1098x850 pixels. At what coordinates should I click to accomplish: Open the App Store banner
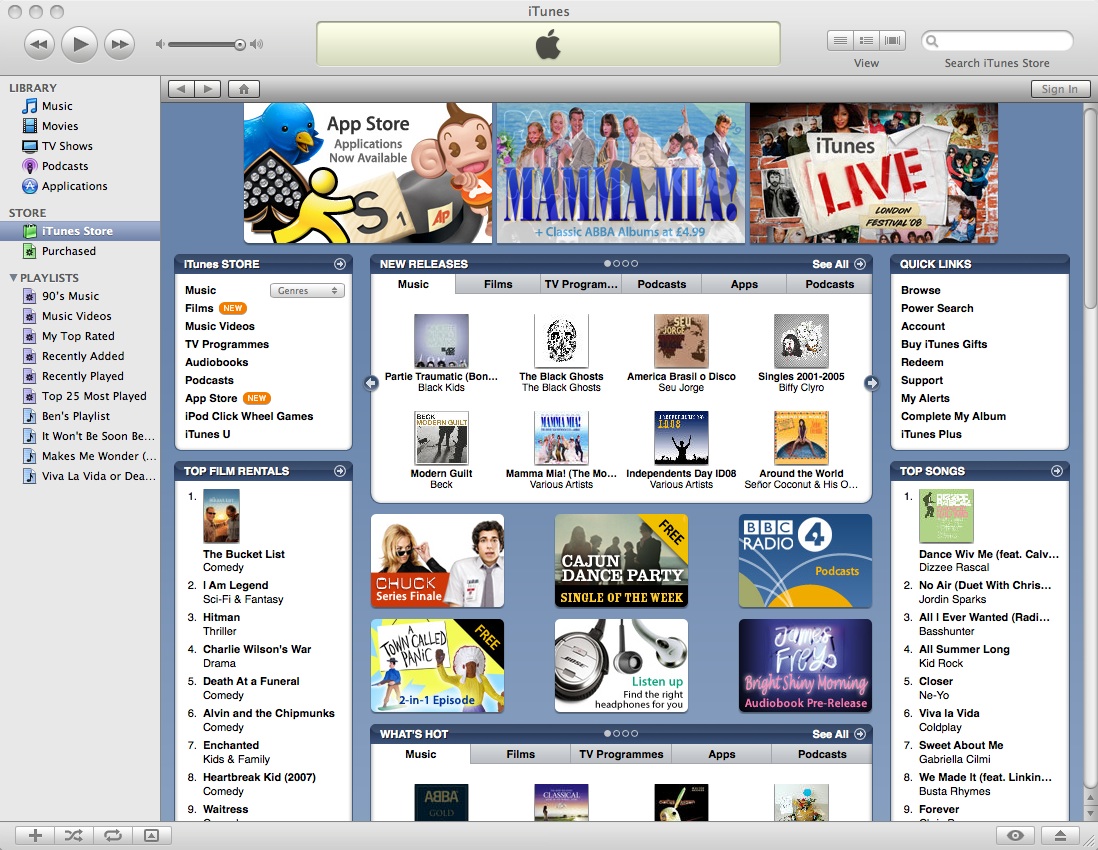[368, 173]
